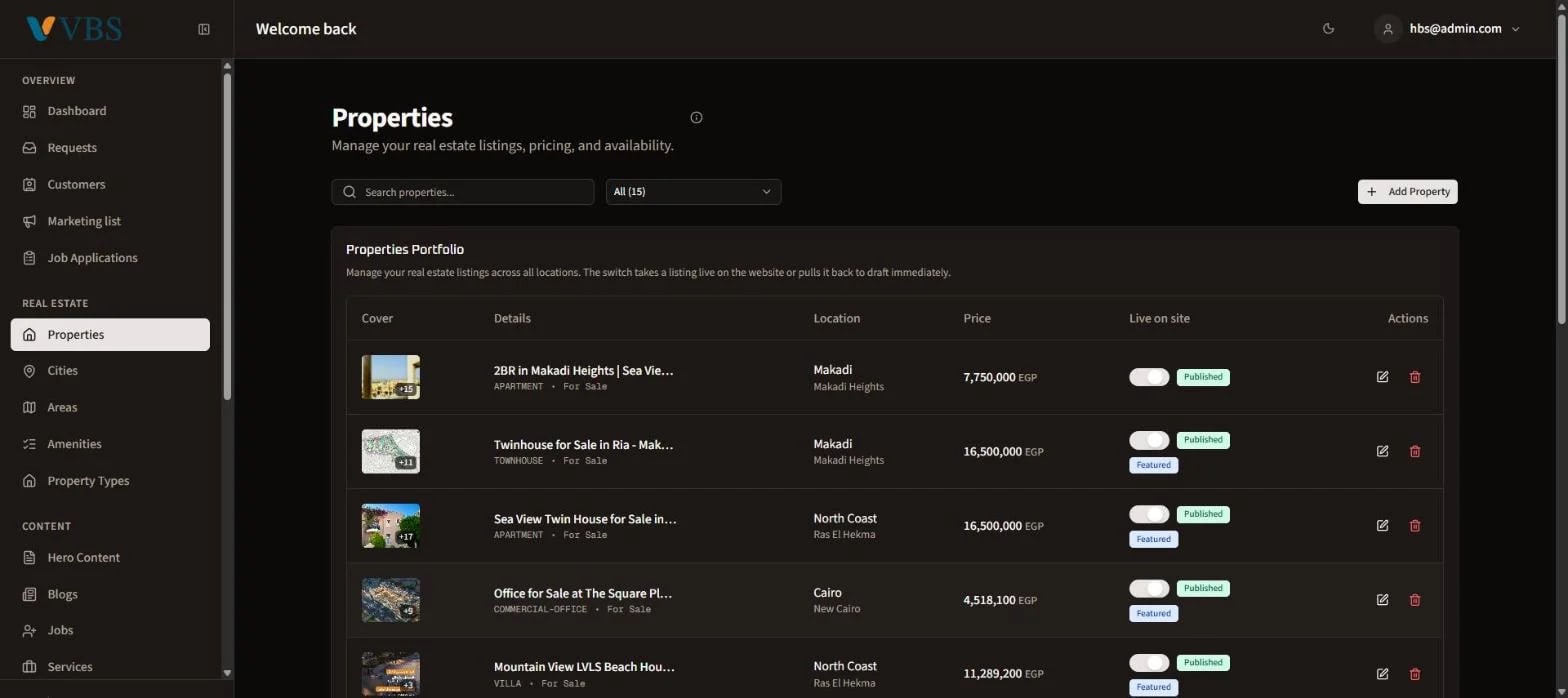The height and width of the screenshot is (698, 1568).
Task: Click the 11,289,200 EGP price
Action: click(x=1003, y=674)
